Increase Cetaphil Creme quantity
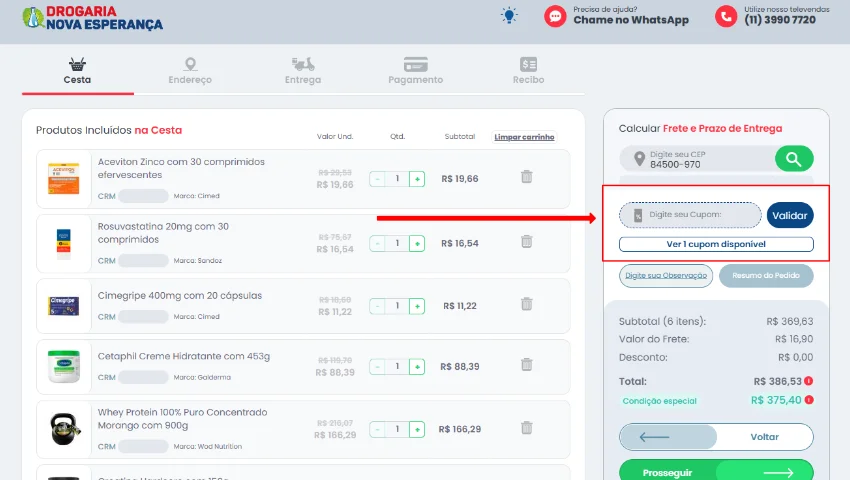This screenshot has height=480, width=850. pos(417,367)
